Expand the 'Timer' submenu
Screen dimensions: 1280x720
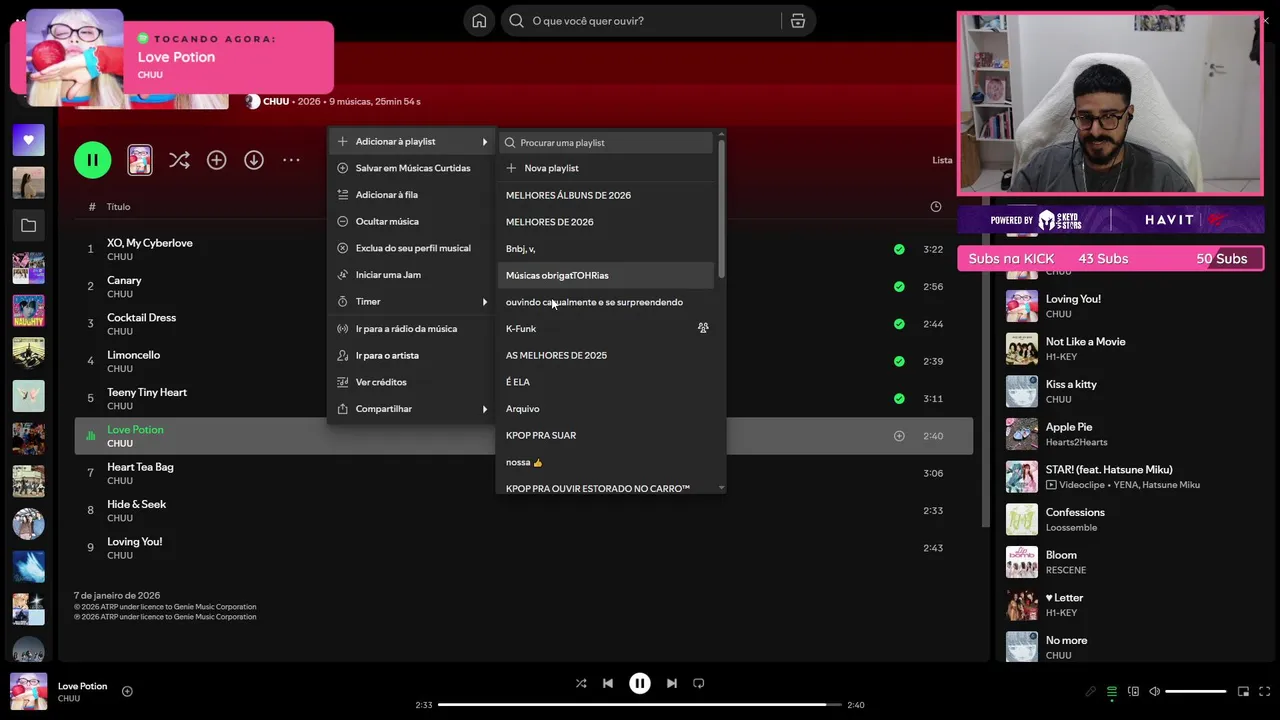pos(412,301)
